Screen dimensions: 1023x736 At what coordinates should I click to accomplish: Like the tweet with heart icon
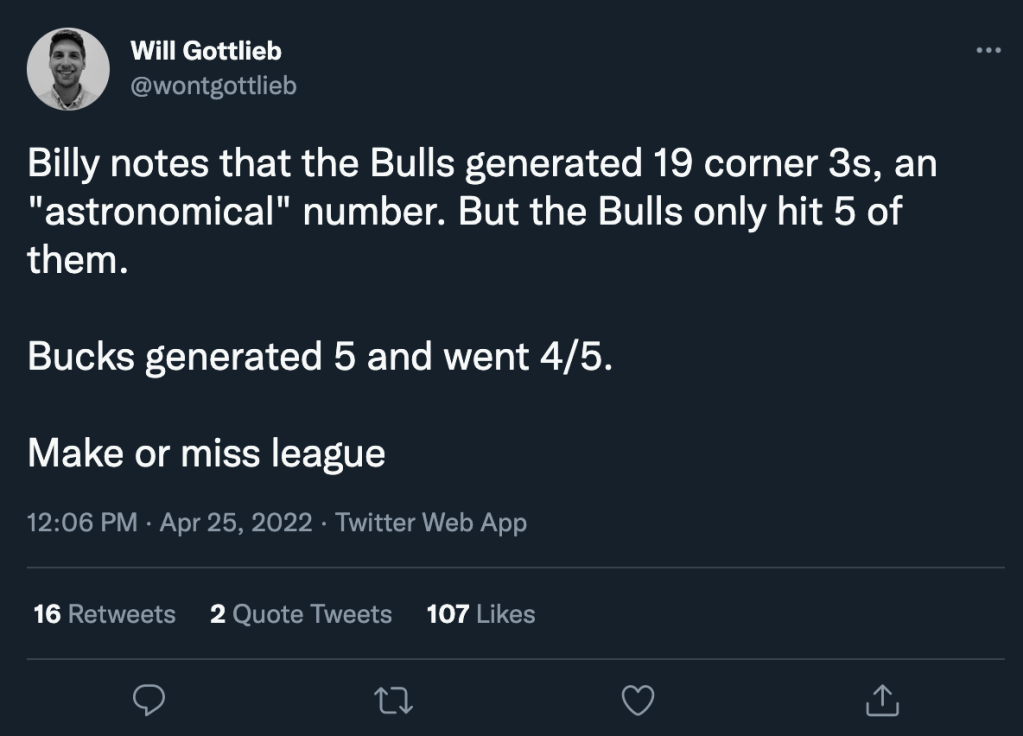click(x=636, y=700)
